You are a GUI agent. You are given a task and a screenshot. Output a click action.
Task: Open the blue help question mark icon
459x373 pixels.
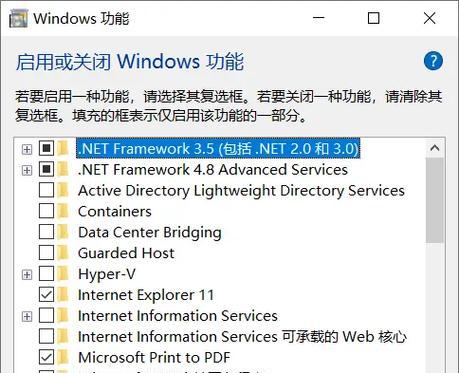tap(433, 61)
